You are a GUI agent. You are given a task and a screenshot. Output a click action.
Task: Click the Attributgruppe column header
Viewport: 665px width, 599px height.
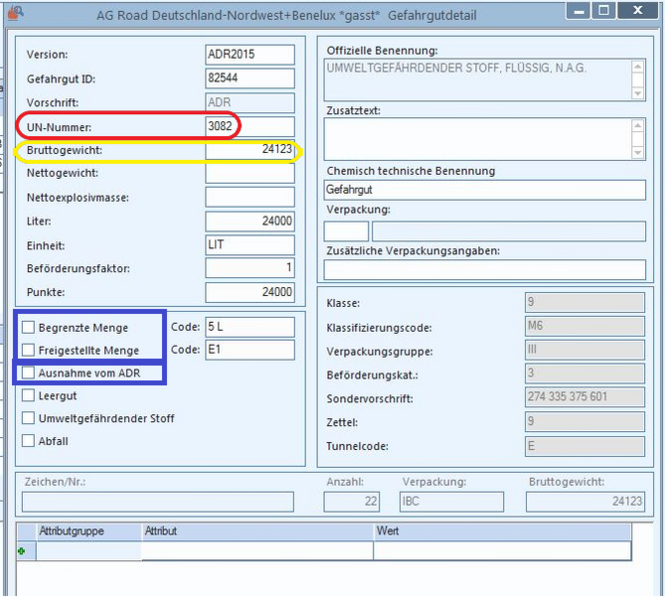(89, 532)
